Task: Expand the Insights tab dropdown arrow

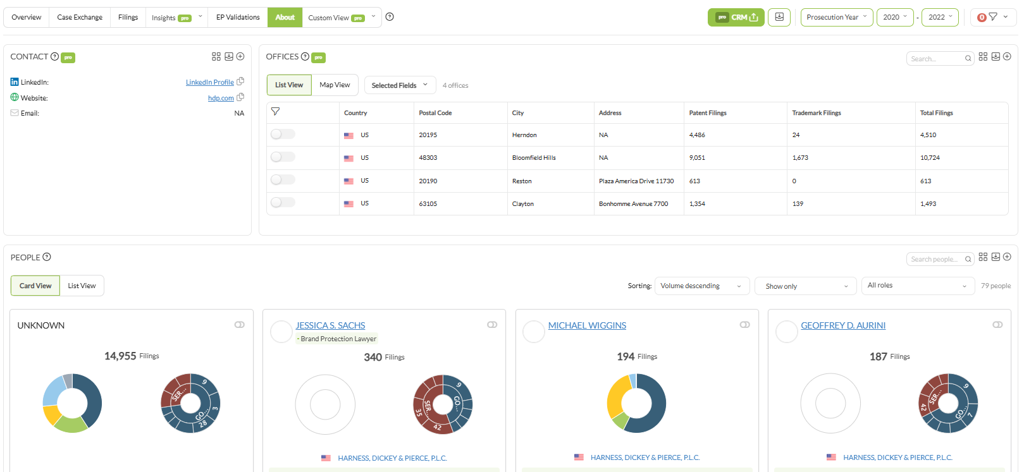Action: pos(200,16)
